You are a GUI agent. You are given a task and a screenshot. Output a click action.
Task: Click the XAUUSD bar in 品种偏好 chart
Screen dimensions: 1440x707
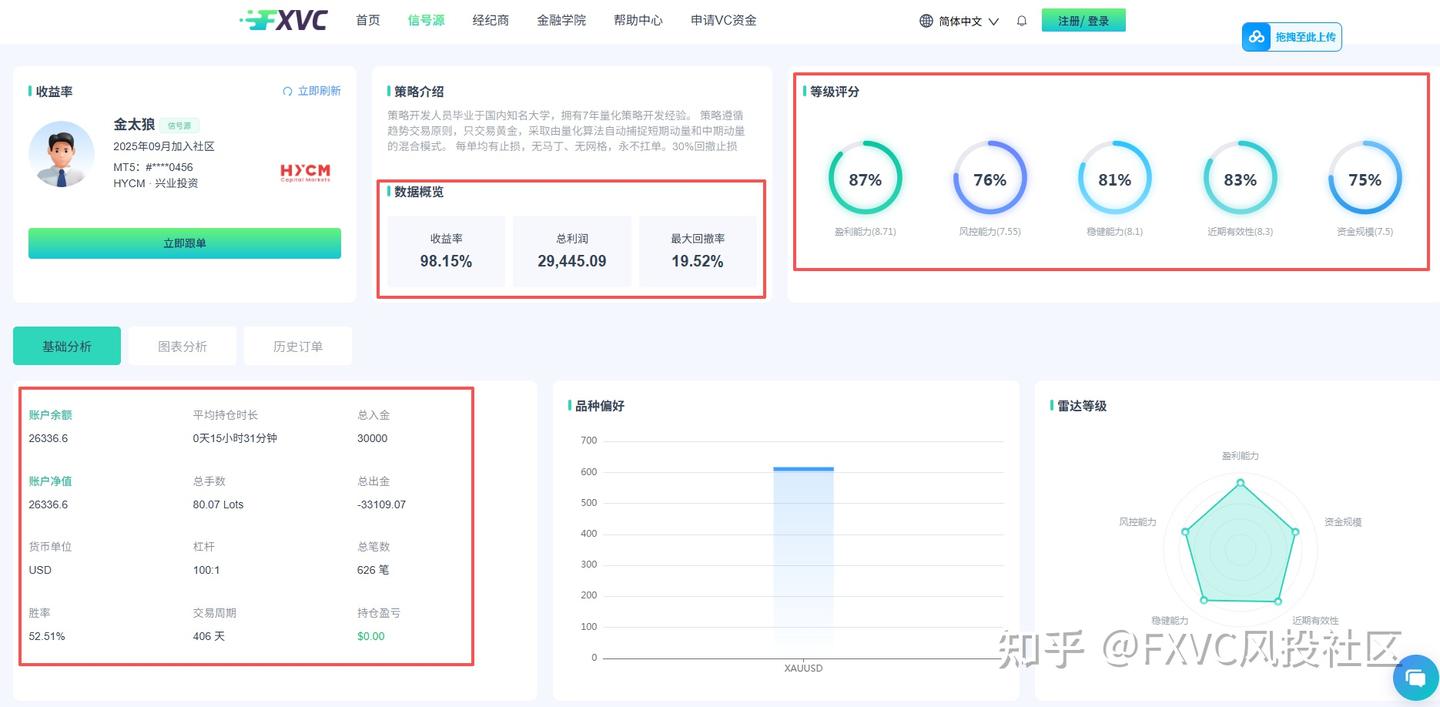tap(803, 562)
